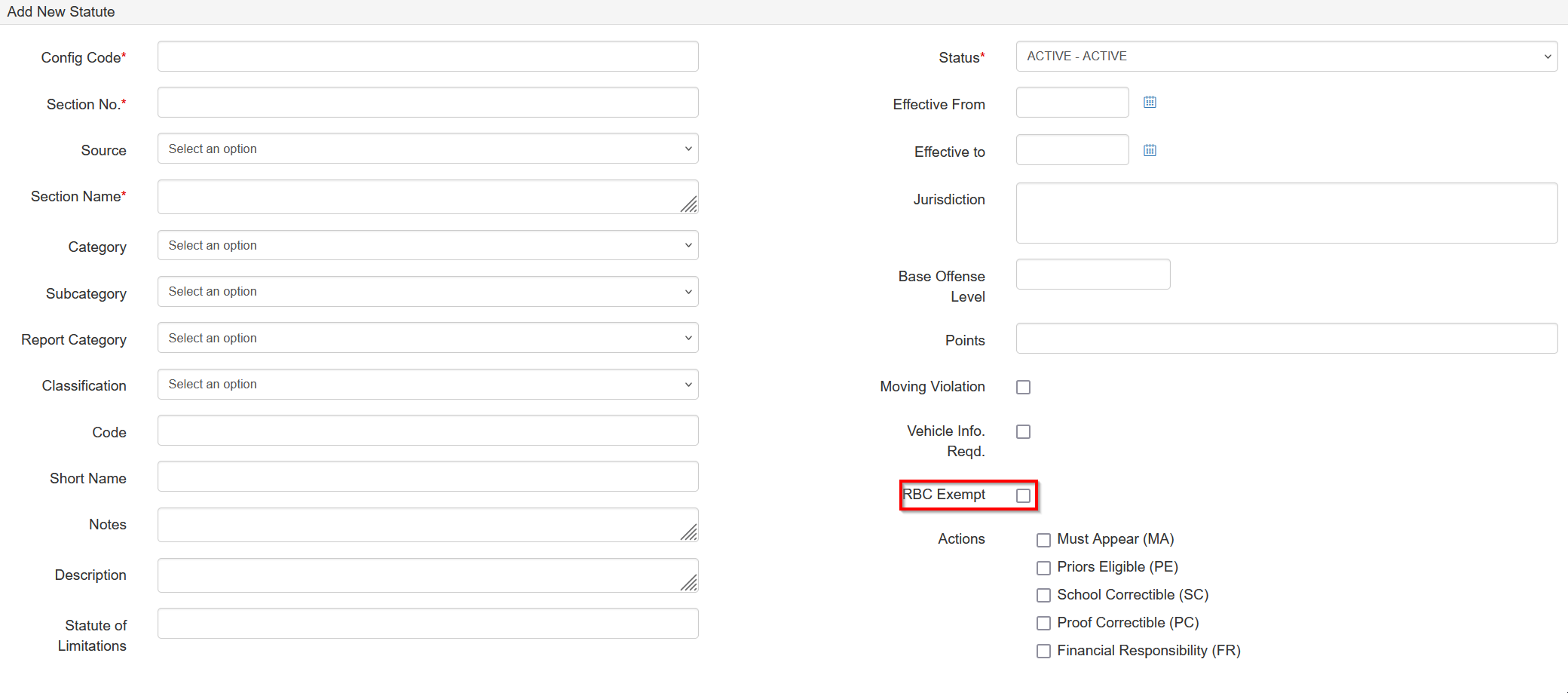
Task: Click inside the Notes text area
Action: coord(427,525)
